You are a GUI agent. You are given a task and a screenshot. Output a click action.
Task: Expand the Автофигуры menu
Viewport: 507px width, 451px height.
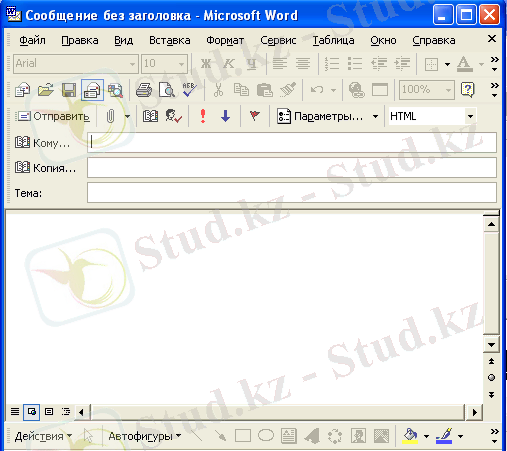click(145, 436)
